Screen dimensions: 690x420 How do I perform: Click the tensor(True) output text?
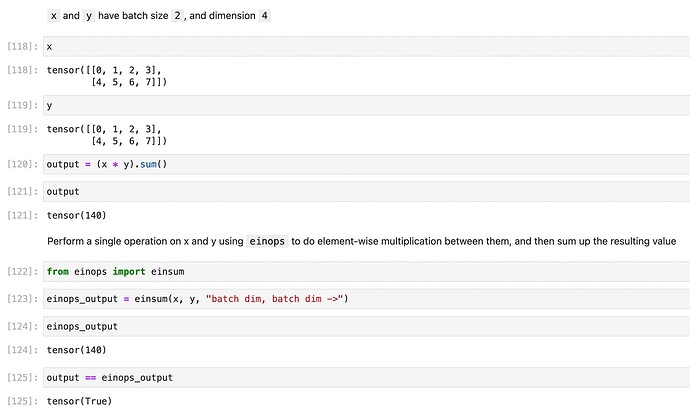click(x=79, y=401)
